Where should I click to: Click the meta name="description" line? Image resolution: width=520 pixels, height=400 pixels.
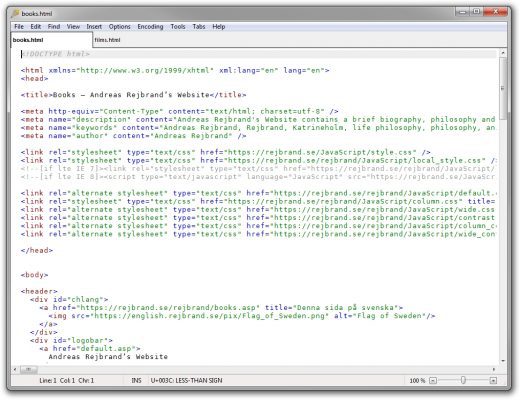coord(258,120)
